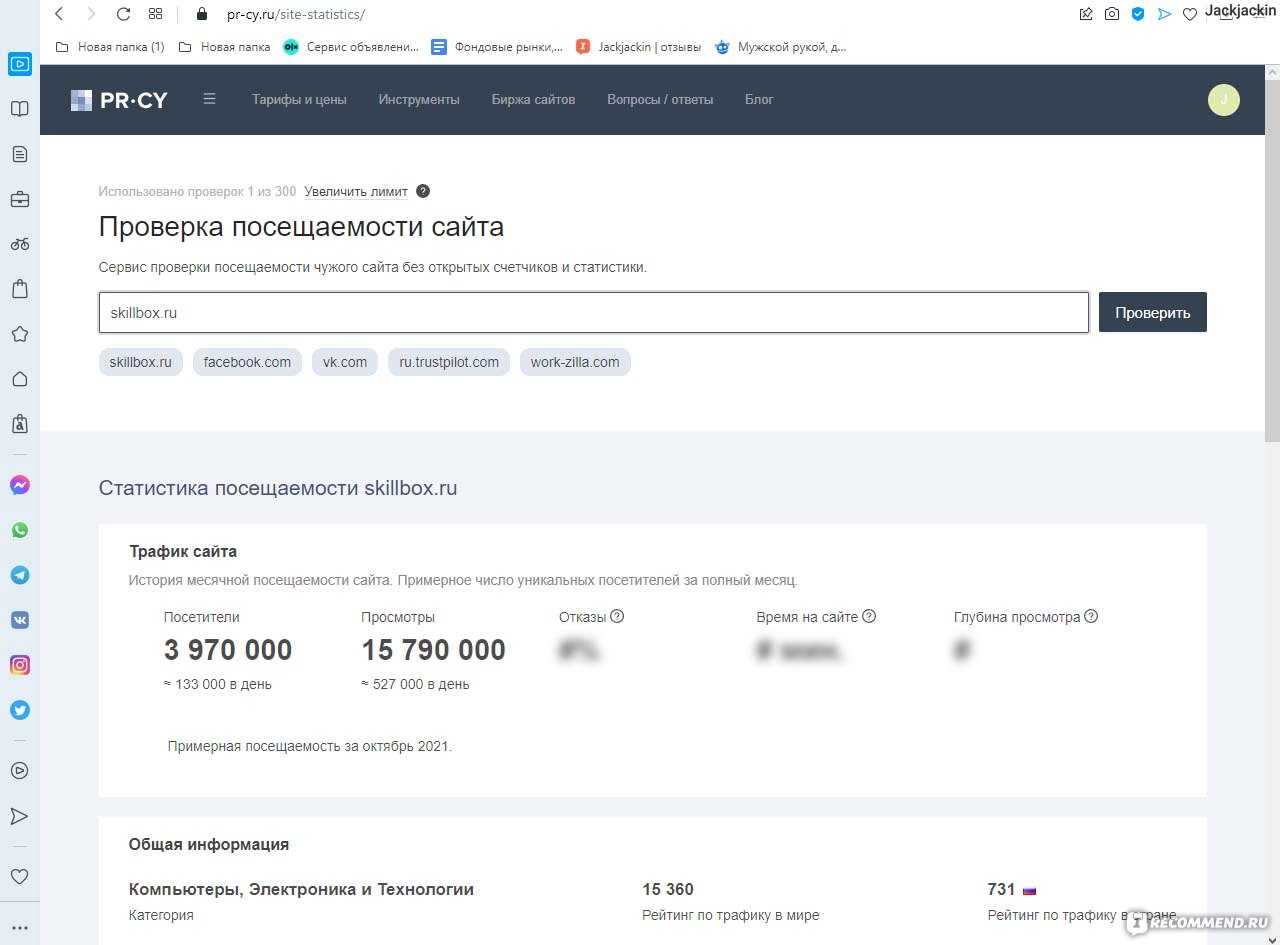The height and width of the screenshot is (945, 1280).
Task: Click the heart icon at sidebar bottom
Action: (x=20, y=876)
